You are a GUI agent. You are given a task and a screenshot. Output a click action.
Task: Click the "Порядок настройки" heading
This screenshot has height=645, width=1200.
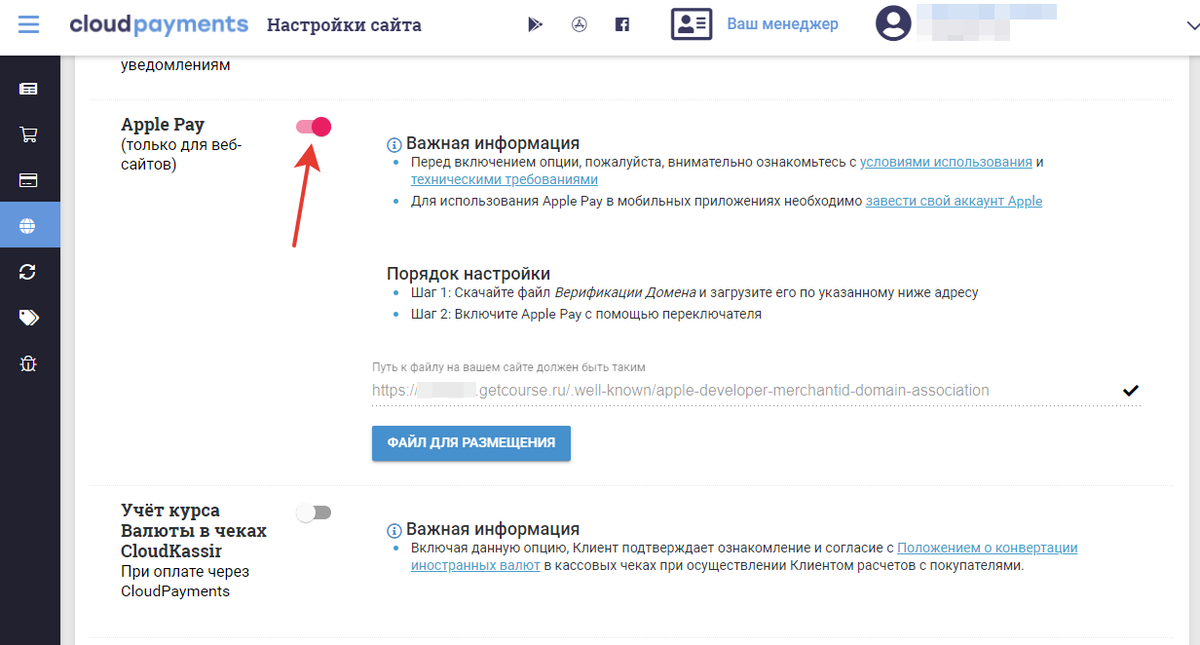point(469,274)
